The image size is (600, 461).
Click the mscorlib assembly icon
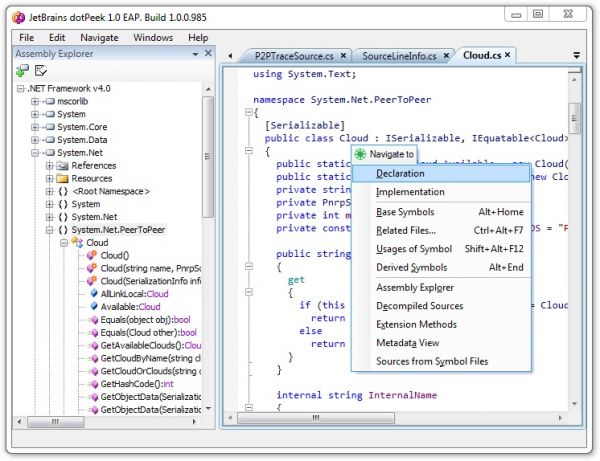tap(48, 101)
